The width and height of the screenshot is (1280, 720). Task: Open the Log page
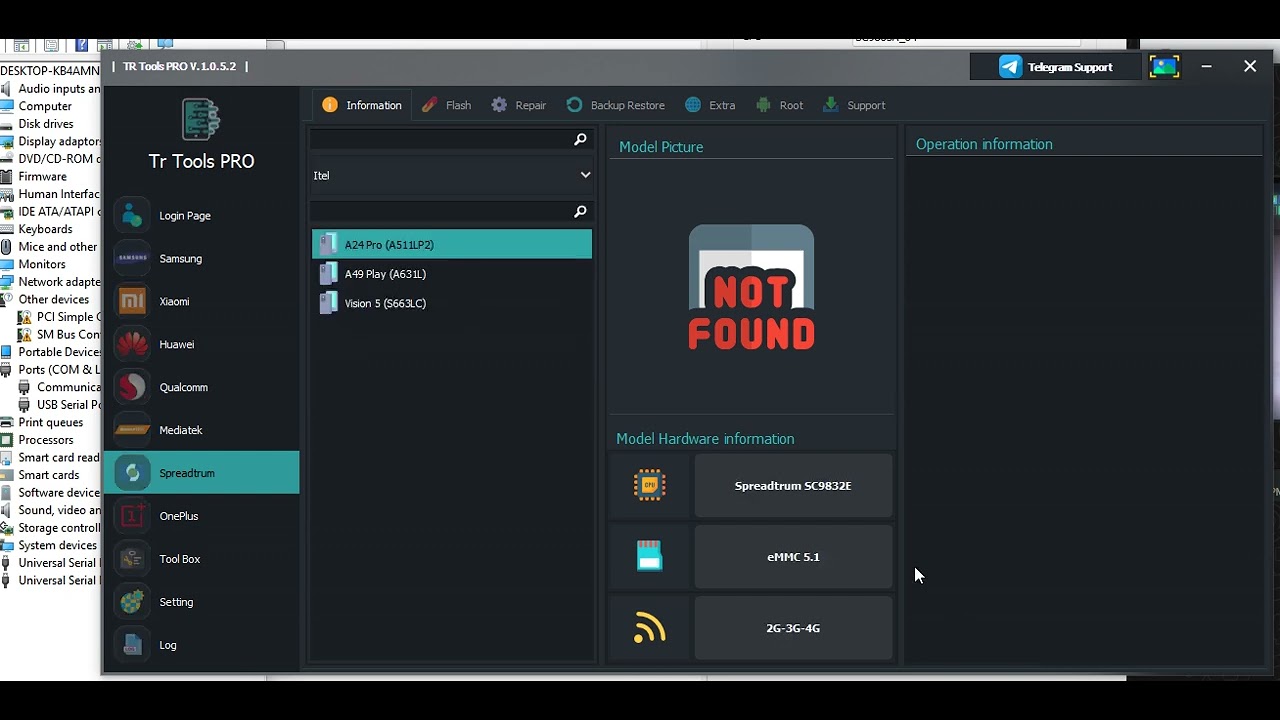[201, 645]
